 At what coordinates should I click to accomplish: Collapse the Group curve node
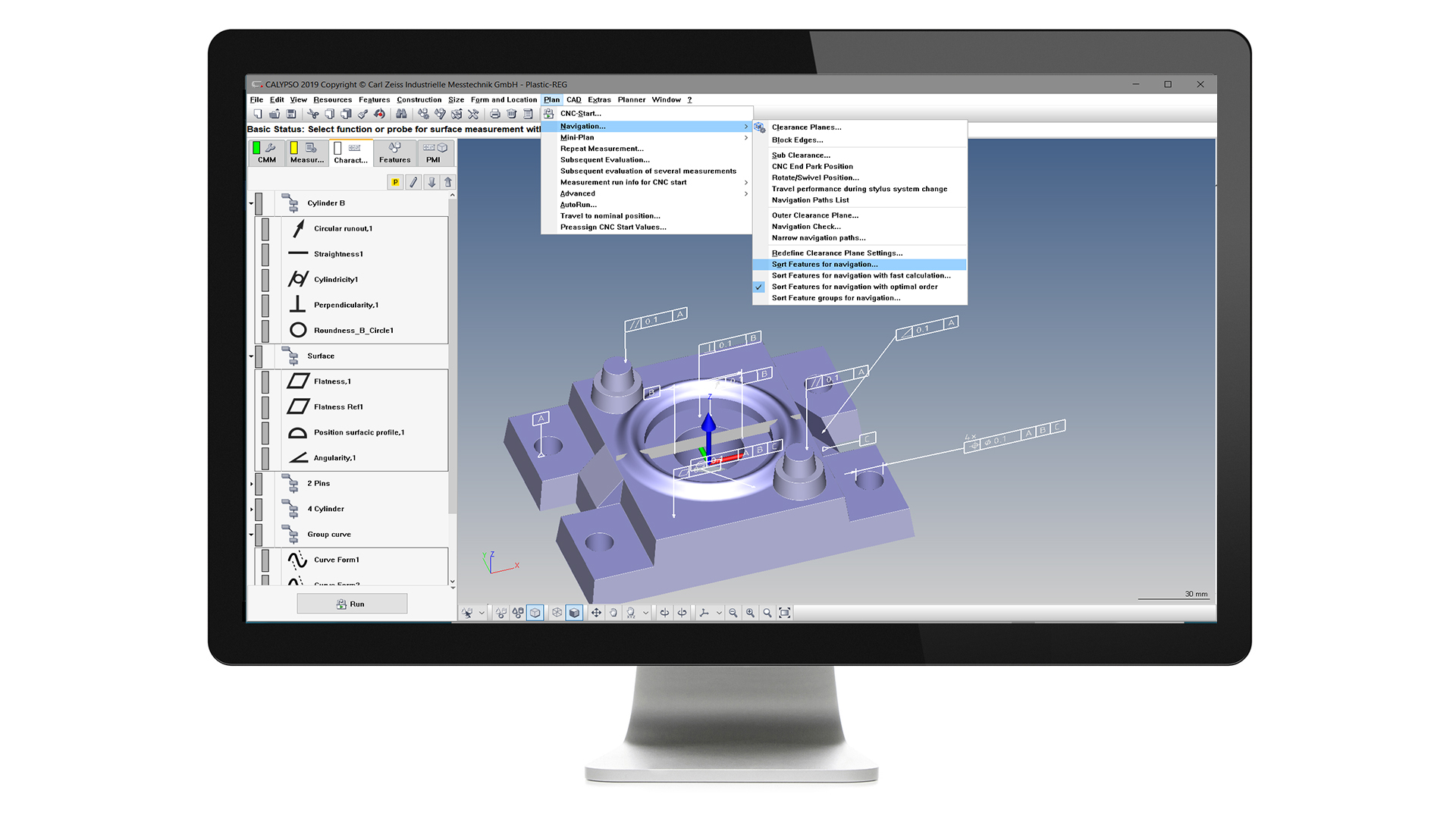pyautogui.click(x=251, y=535)
